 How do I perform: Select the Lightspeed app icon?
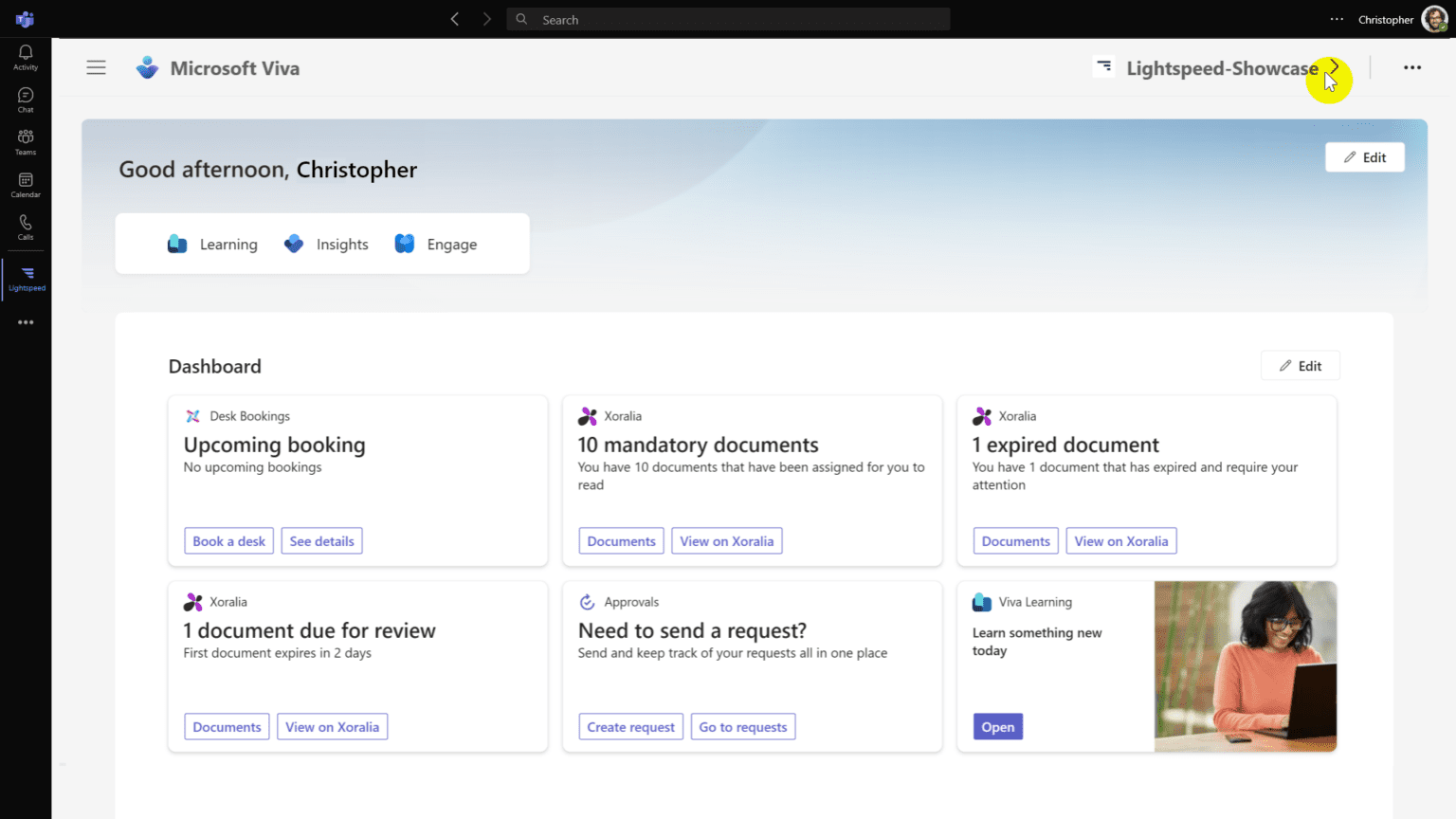tap(25, 275)
